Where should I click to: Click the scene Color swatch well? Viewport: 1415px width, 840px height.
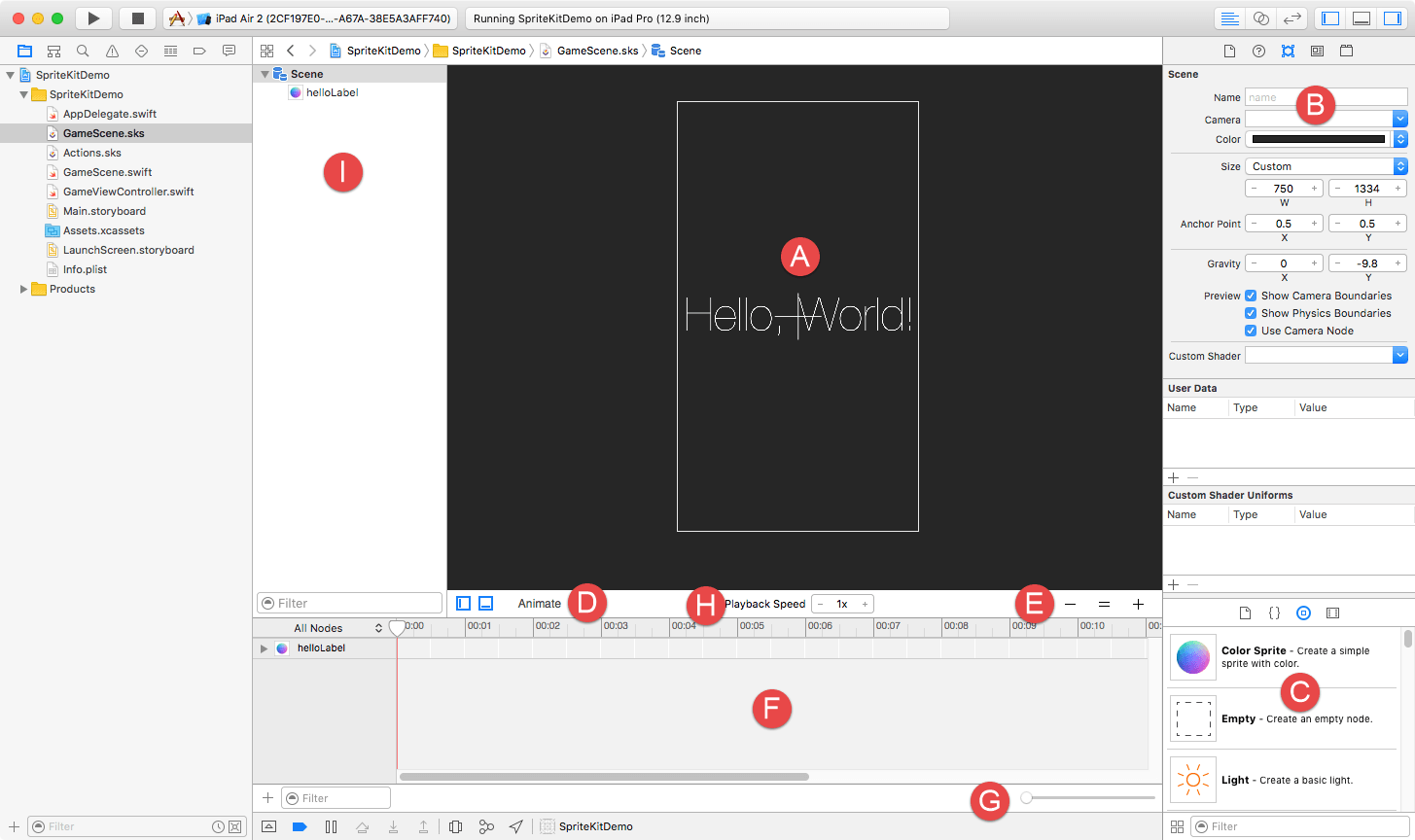[x=1319, y=139]
